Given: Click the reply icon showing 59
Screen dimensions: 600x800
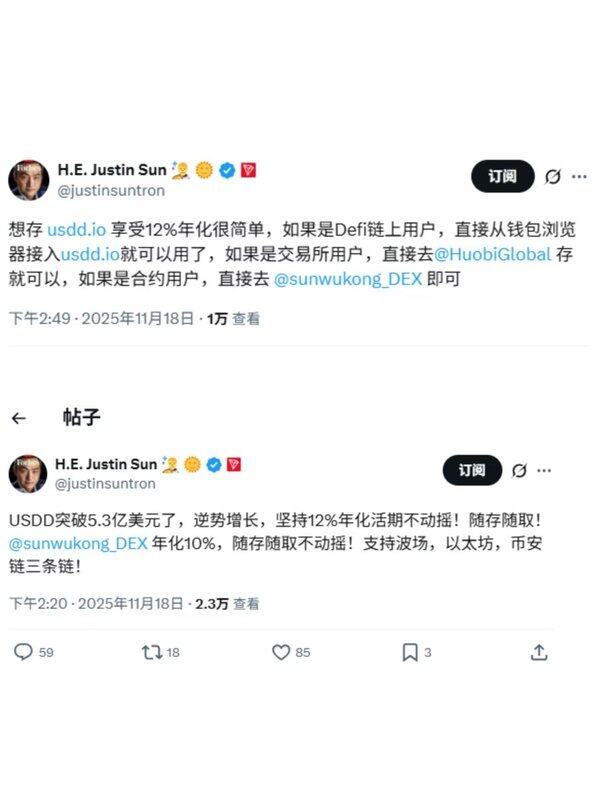Looking at the screenshot, I should [x=23, y=652].
